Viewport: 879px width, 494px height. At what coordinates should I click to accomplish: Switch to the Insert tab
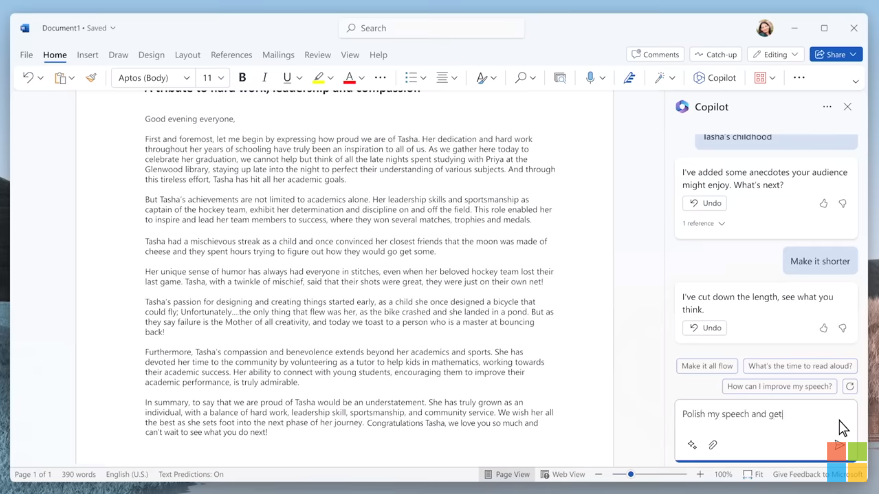[x=87, y=55]
